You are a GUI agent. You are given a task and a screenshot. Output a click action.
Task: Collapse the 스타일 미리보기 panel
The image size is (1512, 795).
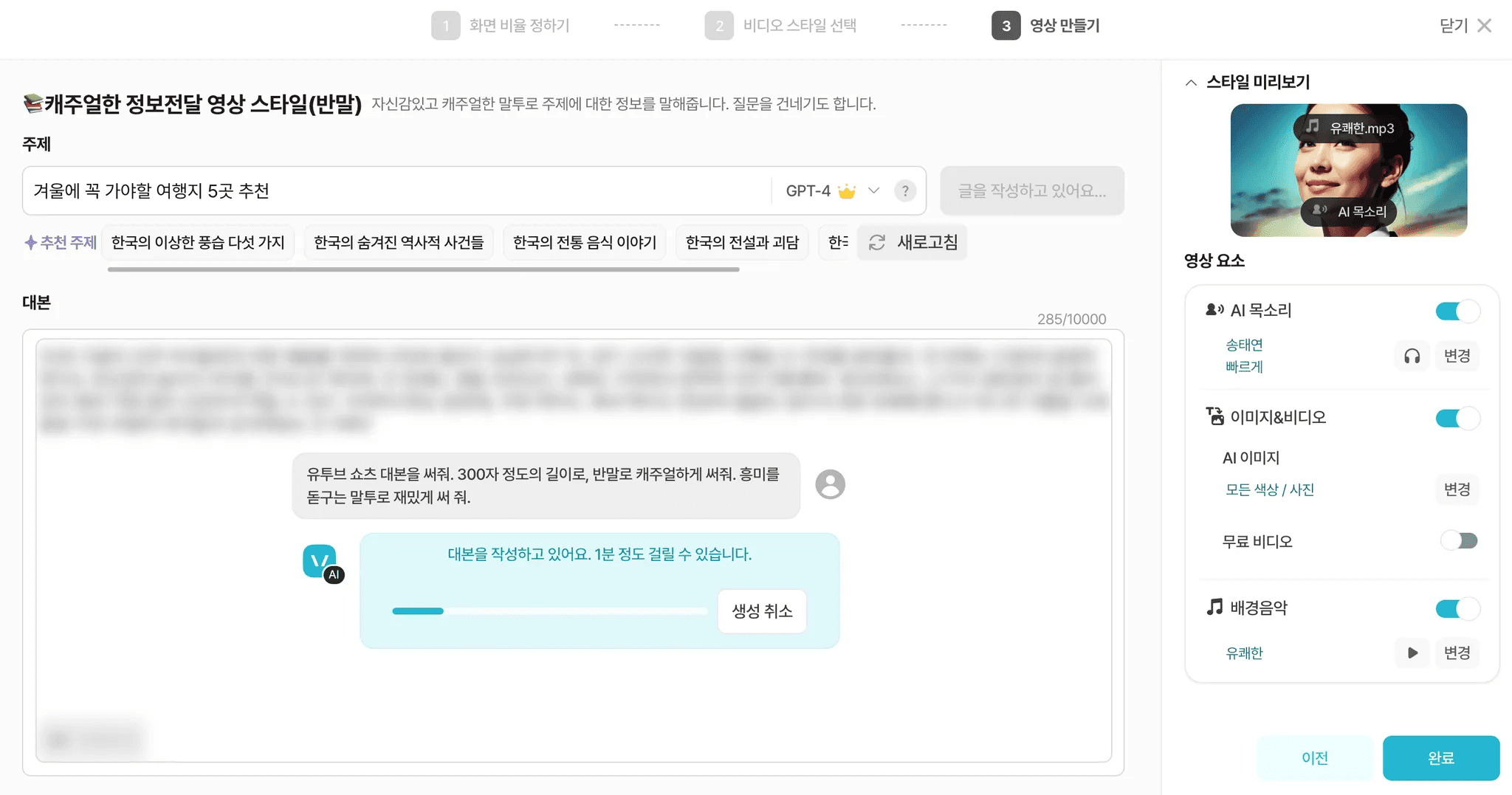(1191, 82)
